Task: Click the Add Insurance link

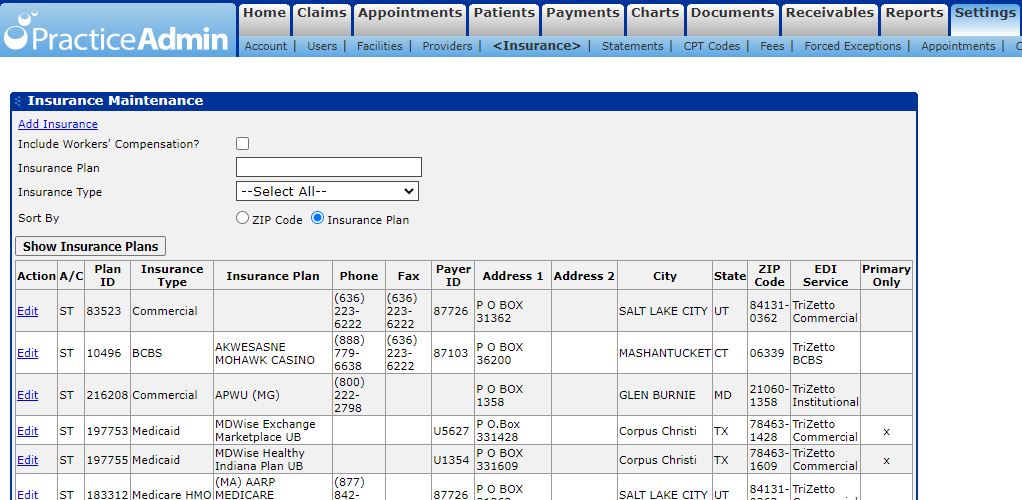Action: (x=58, y=124)
